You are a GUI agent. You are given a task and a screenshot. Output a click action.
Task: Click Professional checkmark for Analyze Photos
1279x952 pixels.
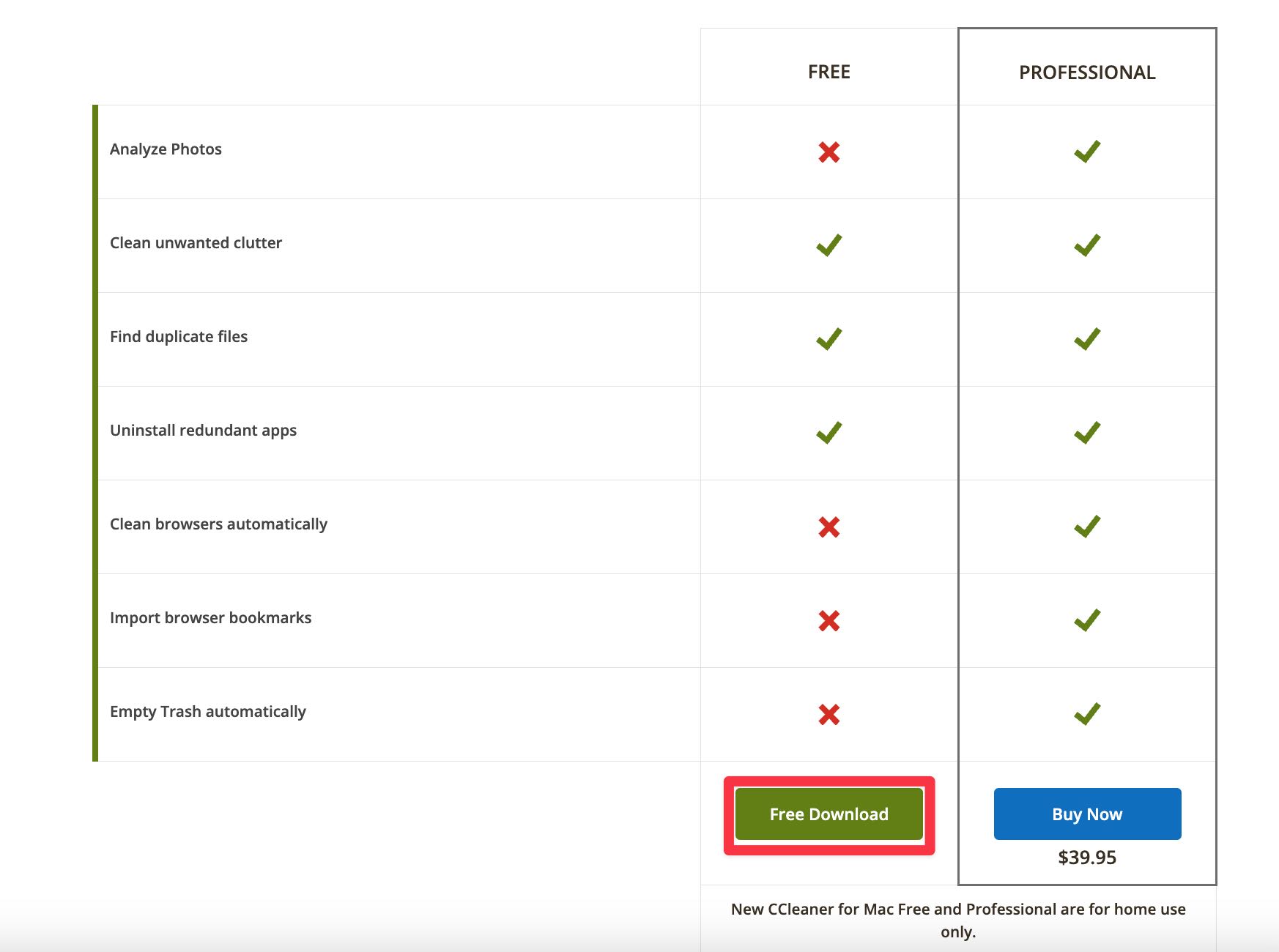pos(1087,152)
